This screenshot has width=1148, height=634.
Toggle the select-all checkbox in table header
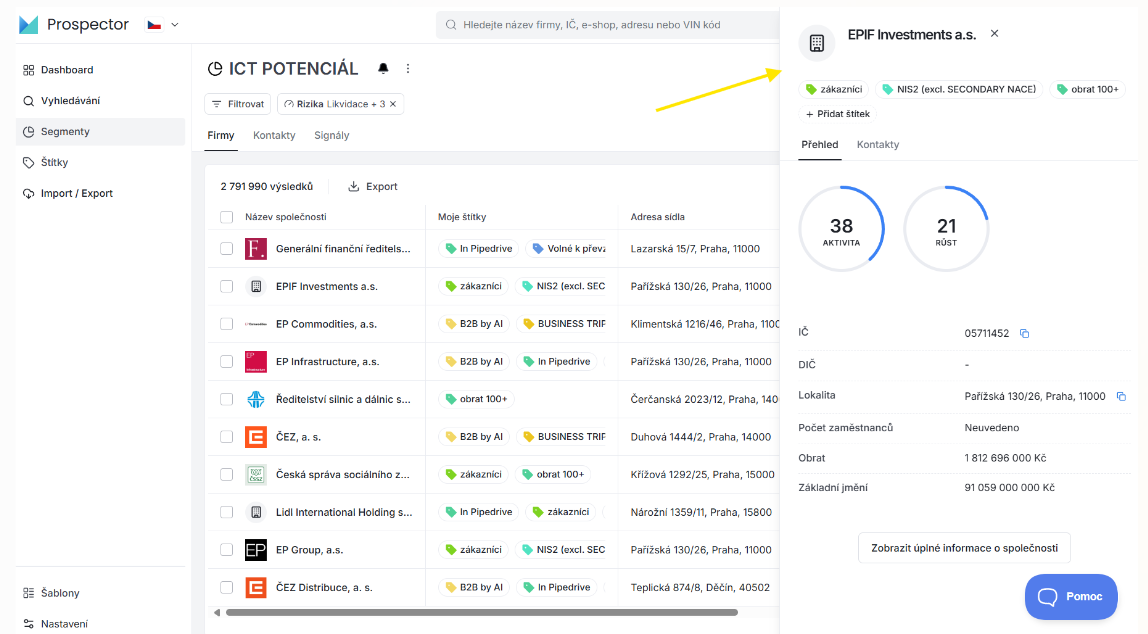coord(227,217)
